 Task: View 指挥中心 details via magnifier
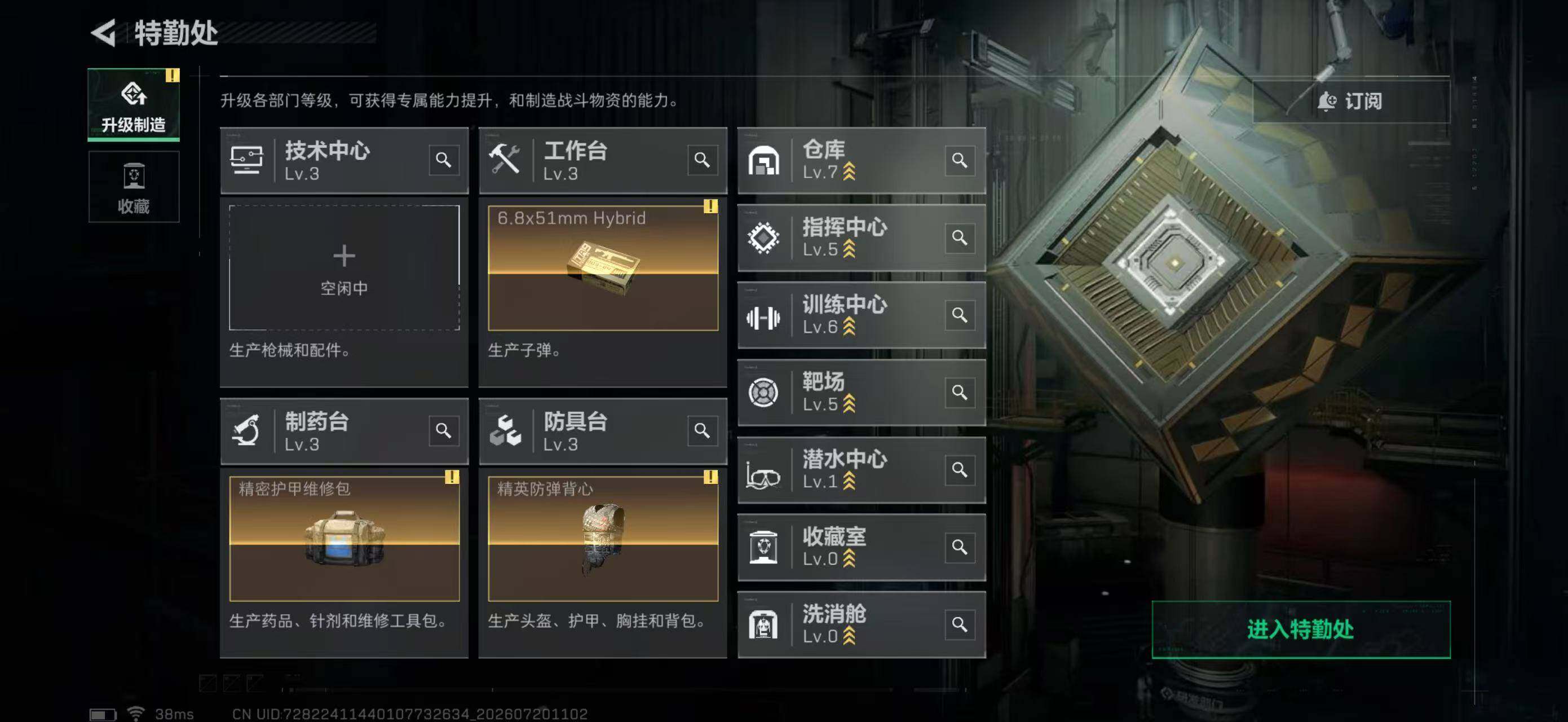coord(959,237)
